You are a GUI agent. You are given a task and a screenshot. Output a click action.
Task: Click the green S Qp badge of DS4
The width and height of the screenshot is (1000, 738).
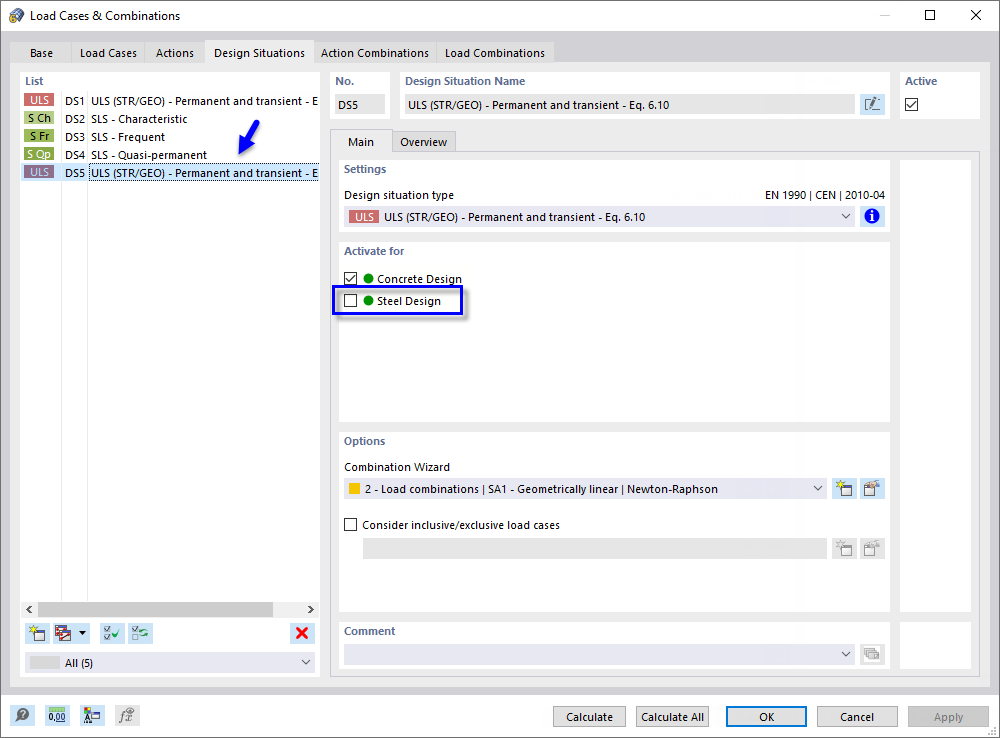coord(40,154)
